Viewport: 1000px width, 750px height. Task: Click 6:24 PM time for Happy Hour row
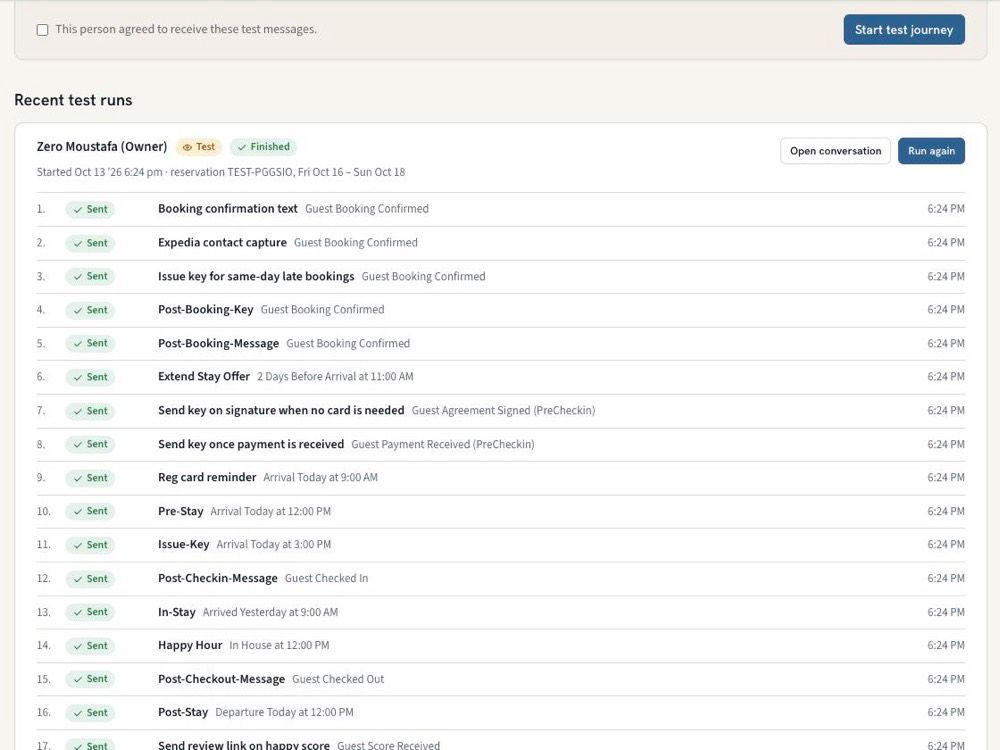pos(946,645)
